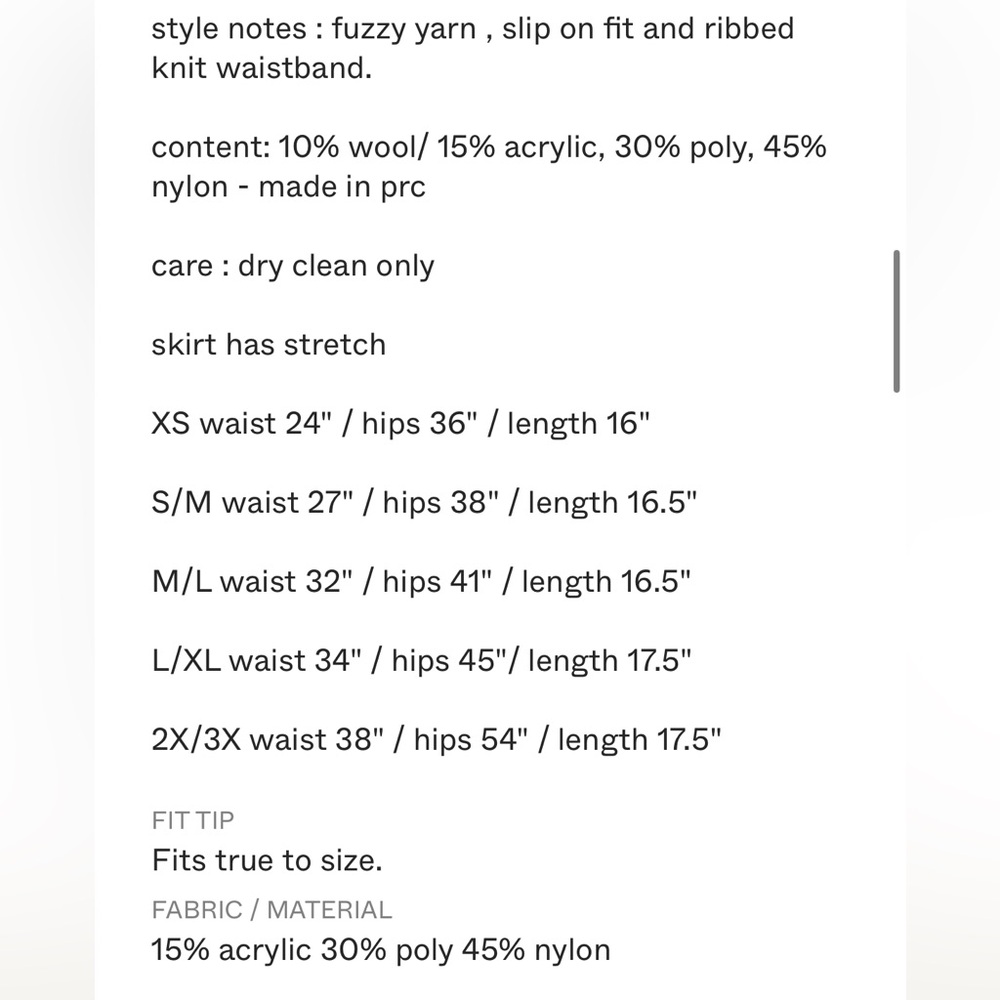Click the FIT TIP heading
Viewport: 1000px width, 1000px height.
click(x=193, y=821)
